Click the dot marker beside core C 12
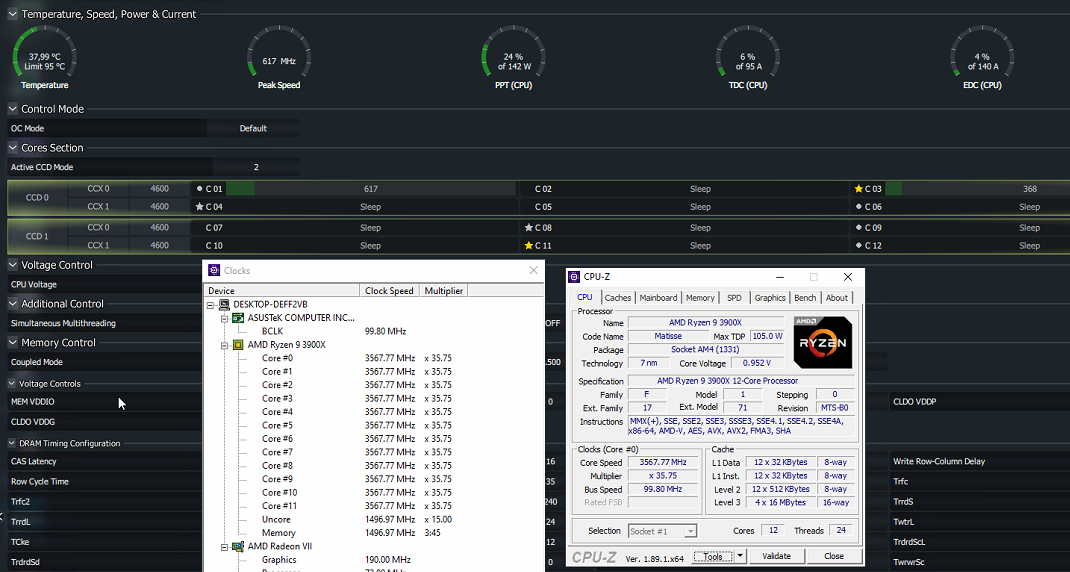 point(858,245)
